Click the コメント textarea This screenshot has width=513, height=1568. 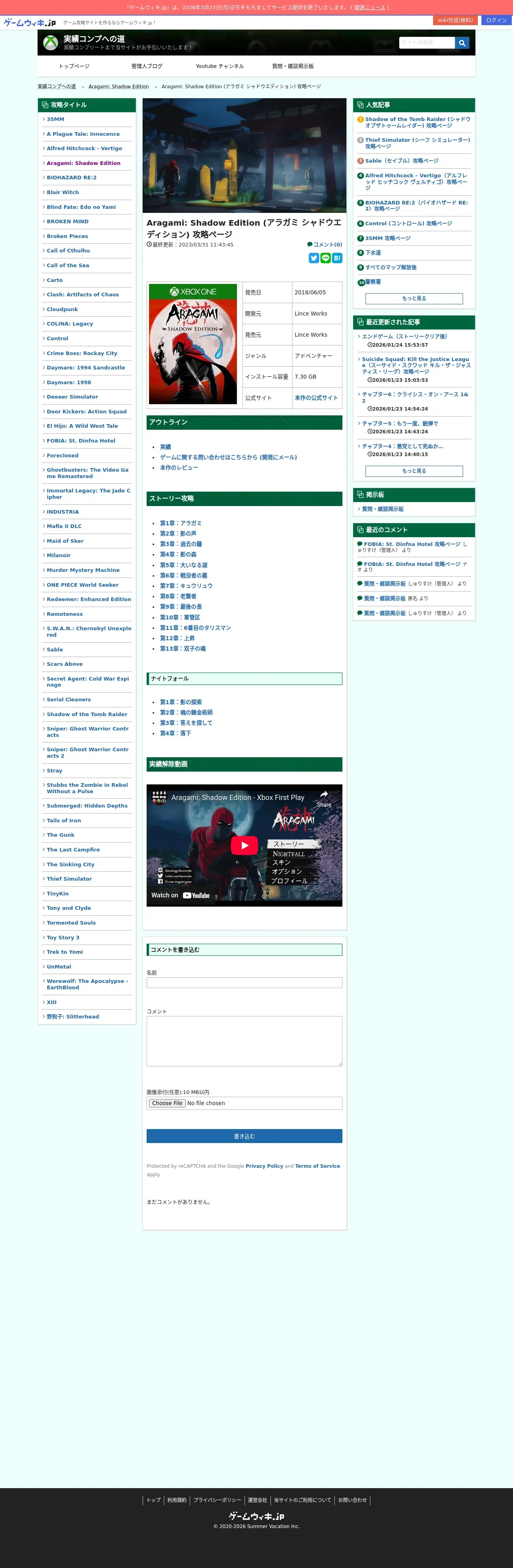(x=245, y=1041)
